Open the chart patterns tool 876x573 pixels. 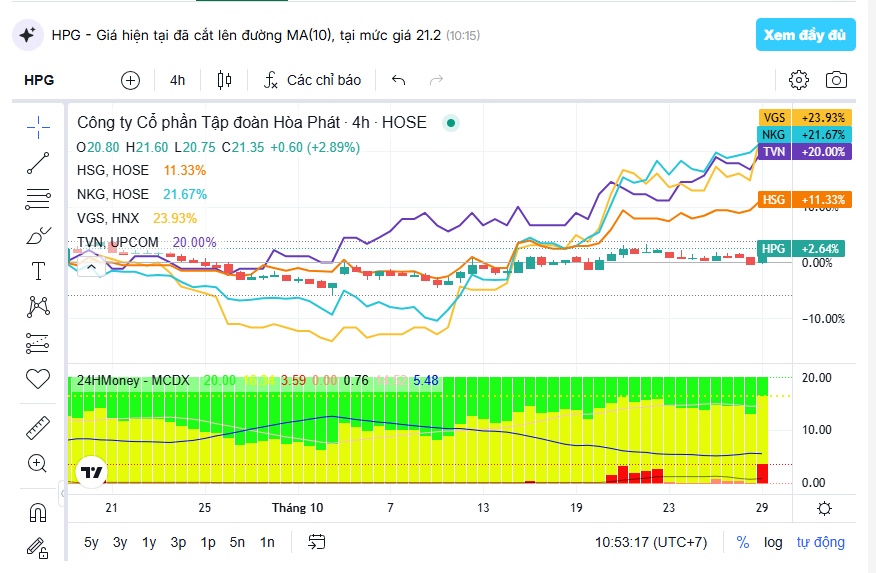[x=38, y=307]
